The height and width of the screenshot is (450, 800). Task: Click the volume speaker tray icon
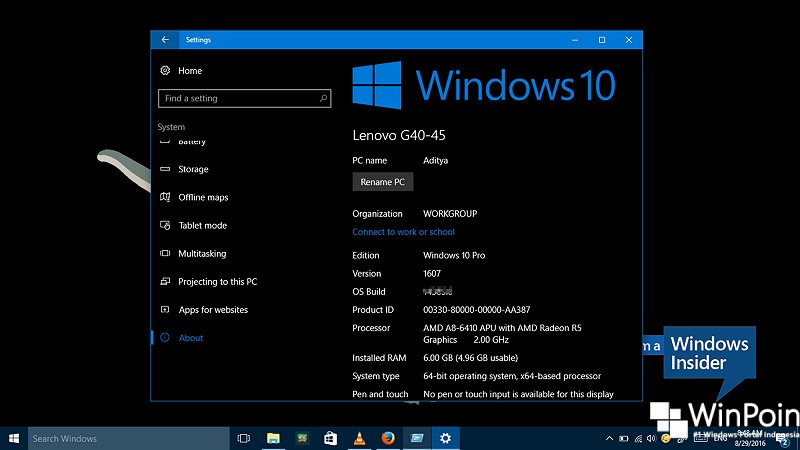pyautogui.click(x=651, y=438)
